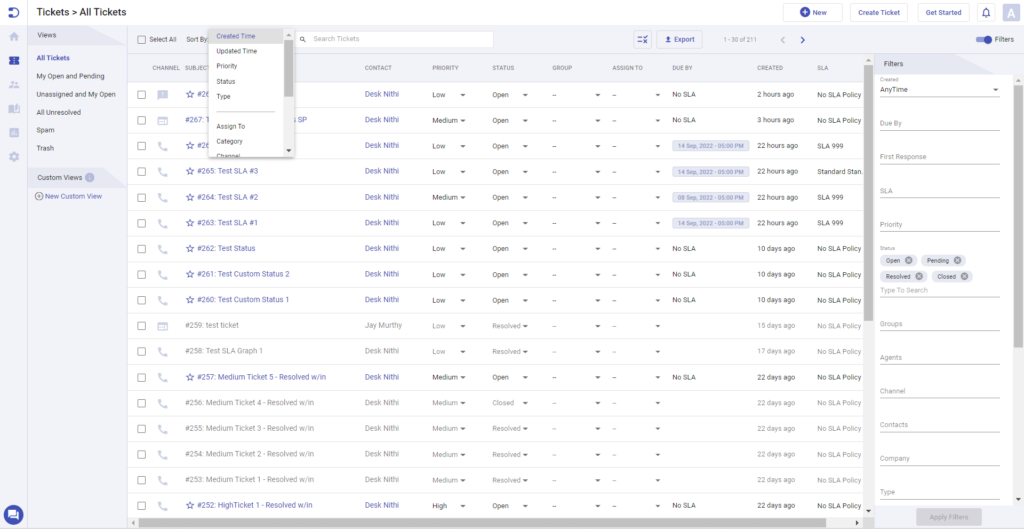Check the box for ticket #256

142,403
